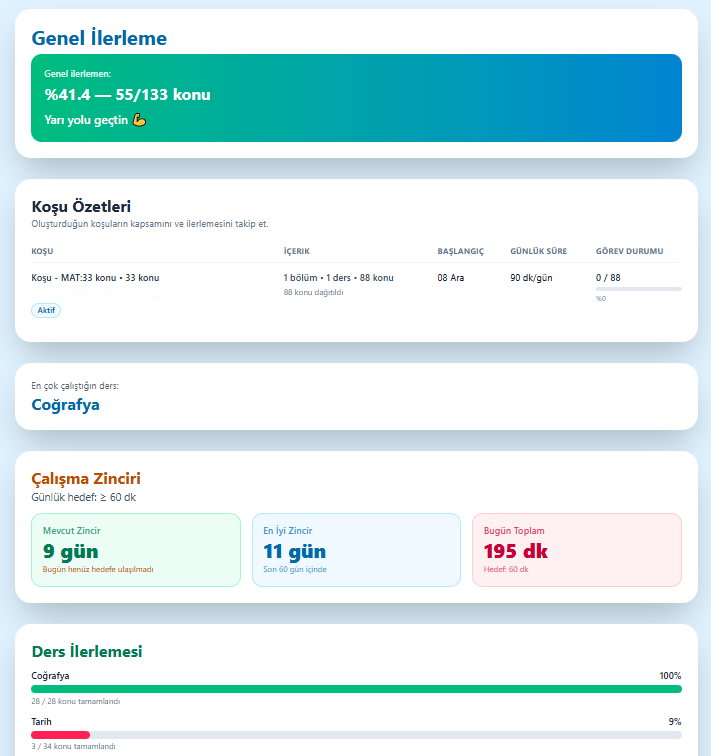The image size is (711, 756).
Task: Click the flexed biceps emoji icon
Action: (x=139, y=120)
